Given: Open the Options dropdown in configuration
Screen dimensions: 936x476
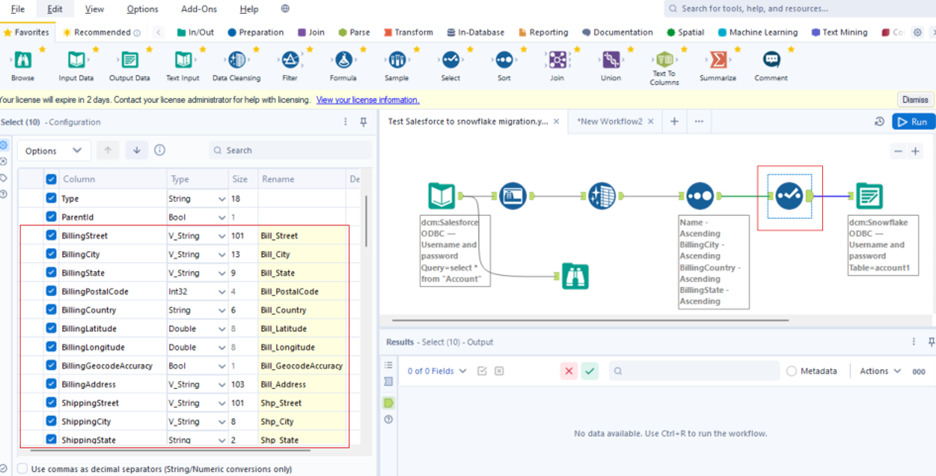Looking at the screenshot, I should (x=54, y=151).
